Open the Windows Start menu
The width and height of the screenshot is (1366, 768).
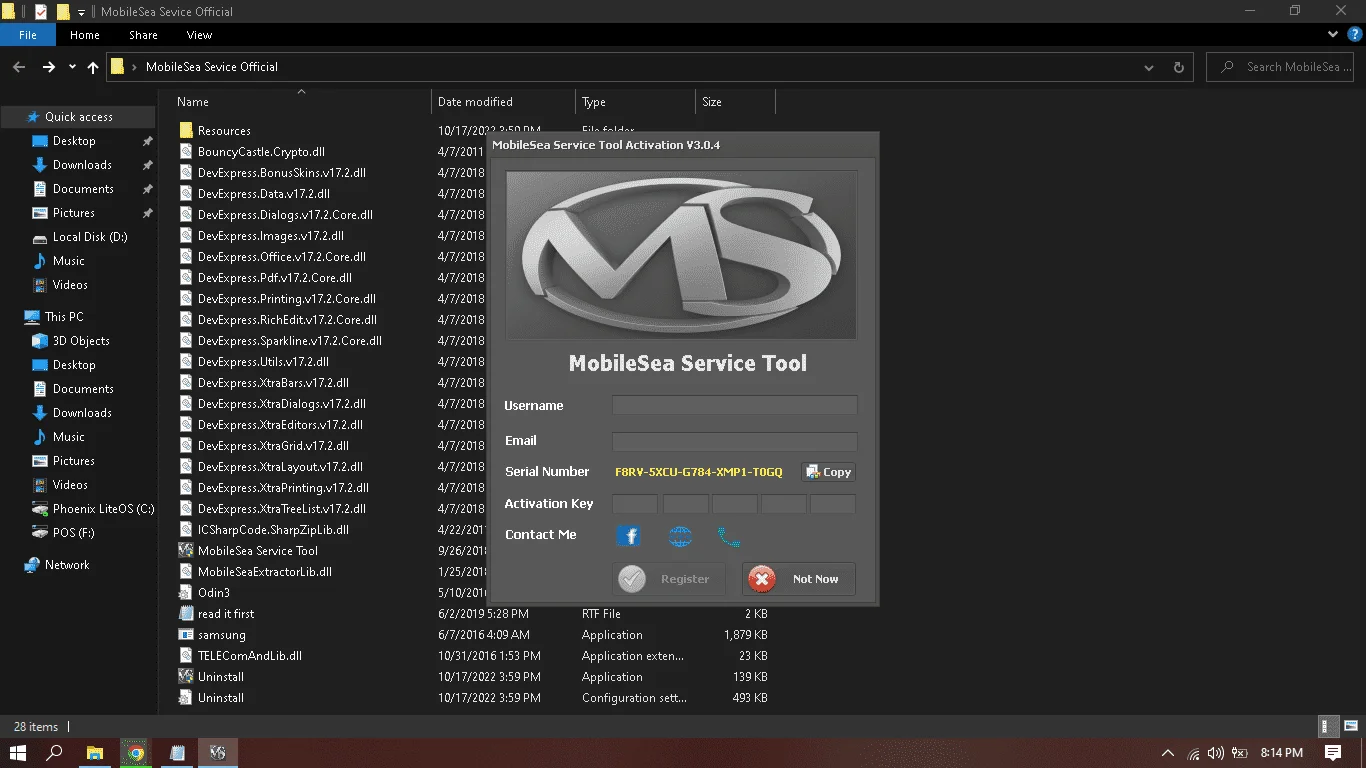click(18, 753)
